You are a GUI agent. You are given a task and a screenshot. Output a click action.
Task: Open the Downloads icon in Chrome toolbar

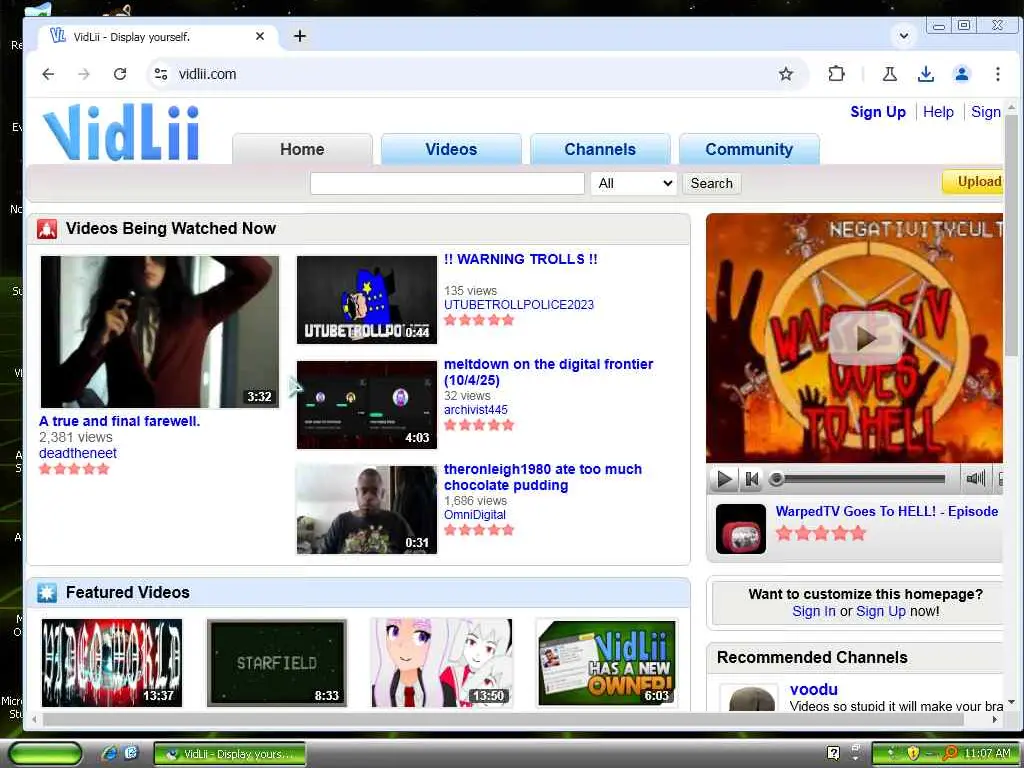pyautogui.click(x=925, y=74)
